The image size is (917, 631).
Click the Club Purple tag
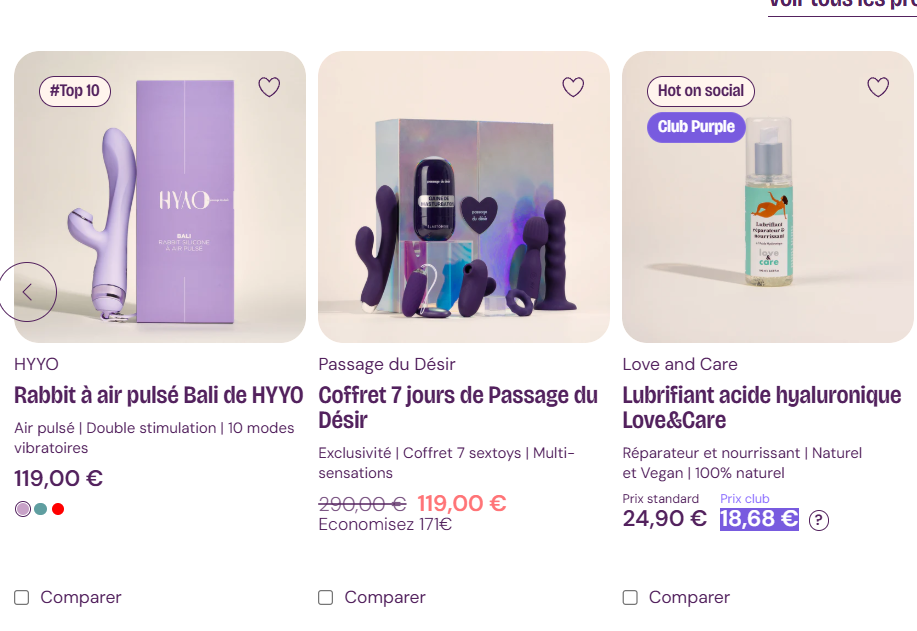click(x=696, y=127)
